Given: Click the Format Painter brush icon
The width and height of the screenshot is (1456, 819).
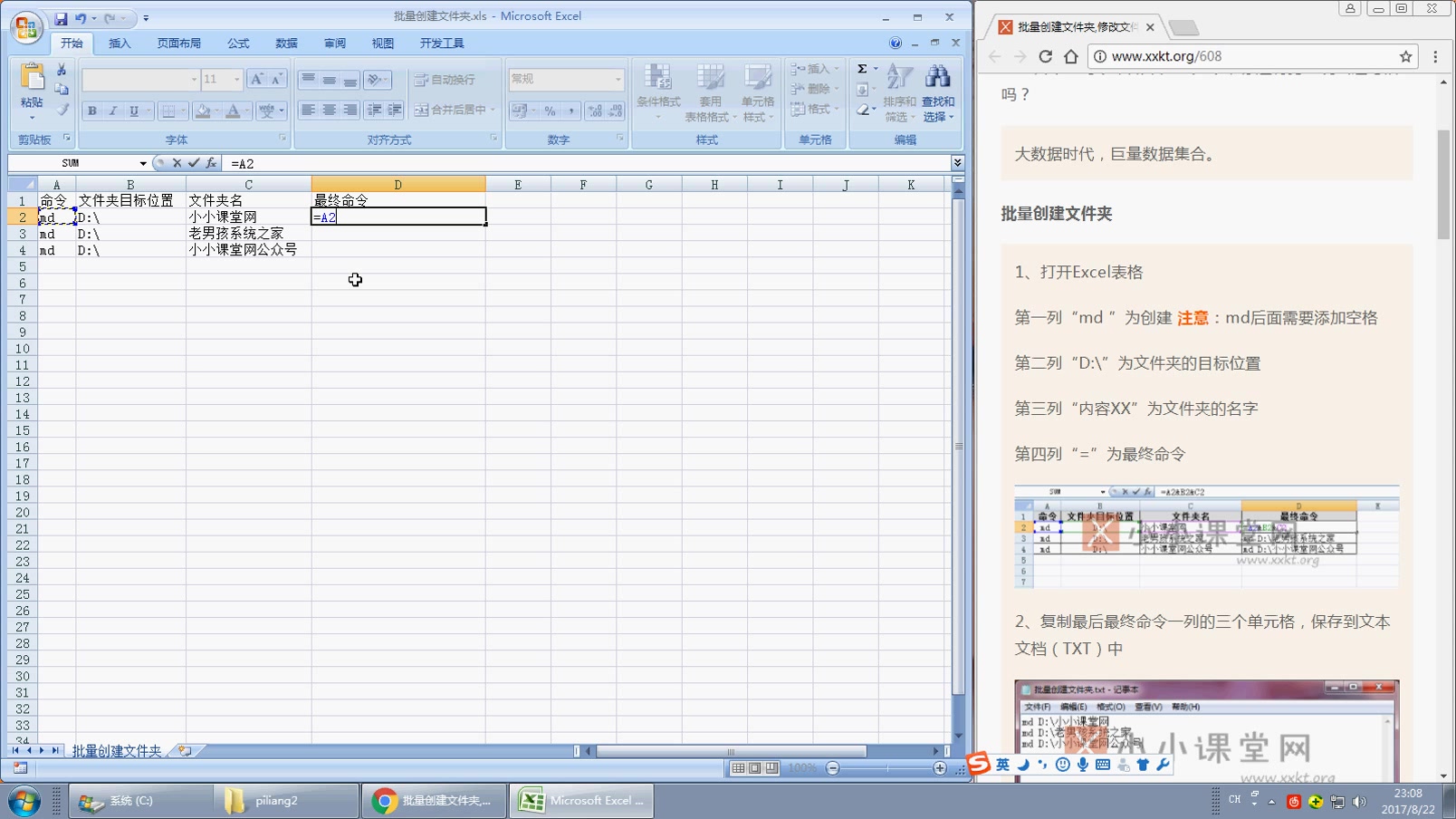Looking at the screenshot, I should 62,110.
